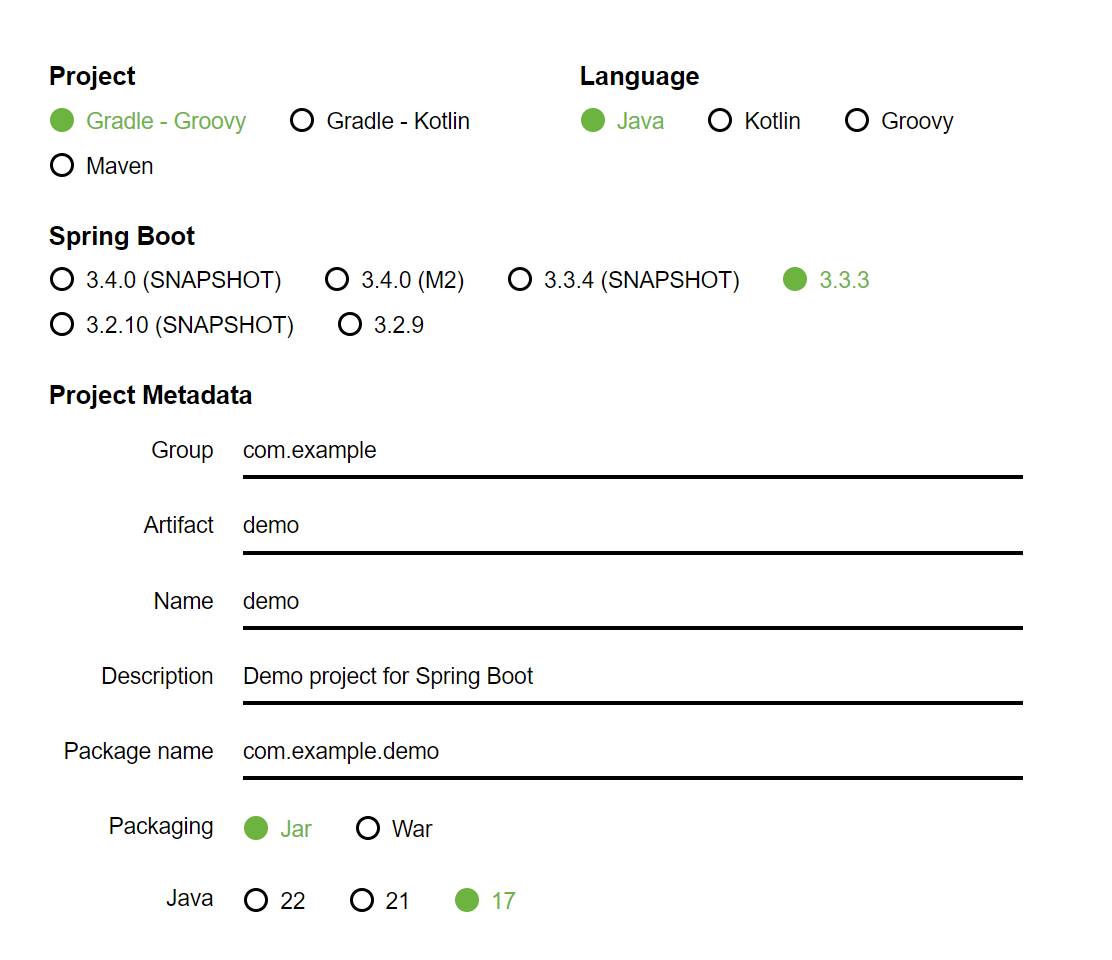Image resolution: width=1112 pixels, height=960 pixels.
Task: Select Spring Boot 3.4.0 (SNAPSHOT)
Action: pyautogui.click(x=62, y=280)
